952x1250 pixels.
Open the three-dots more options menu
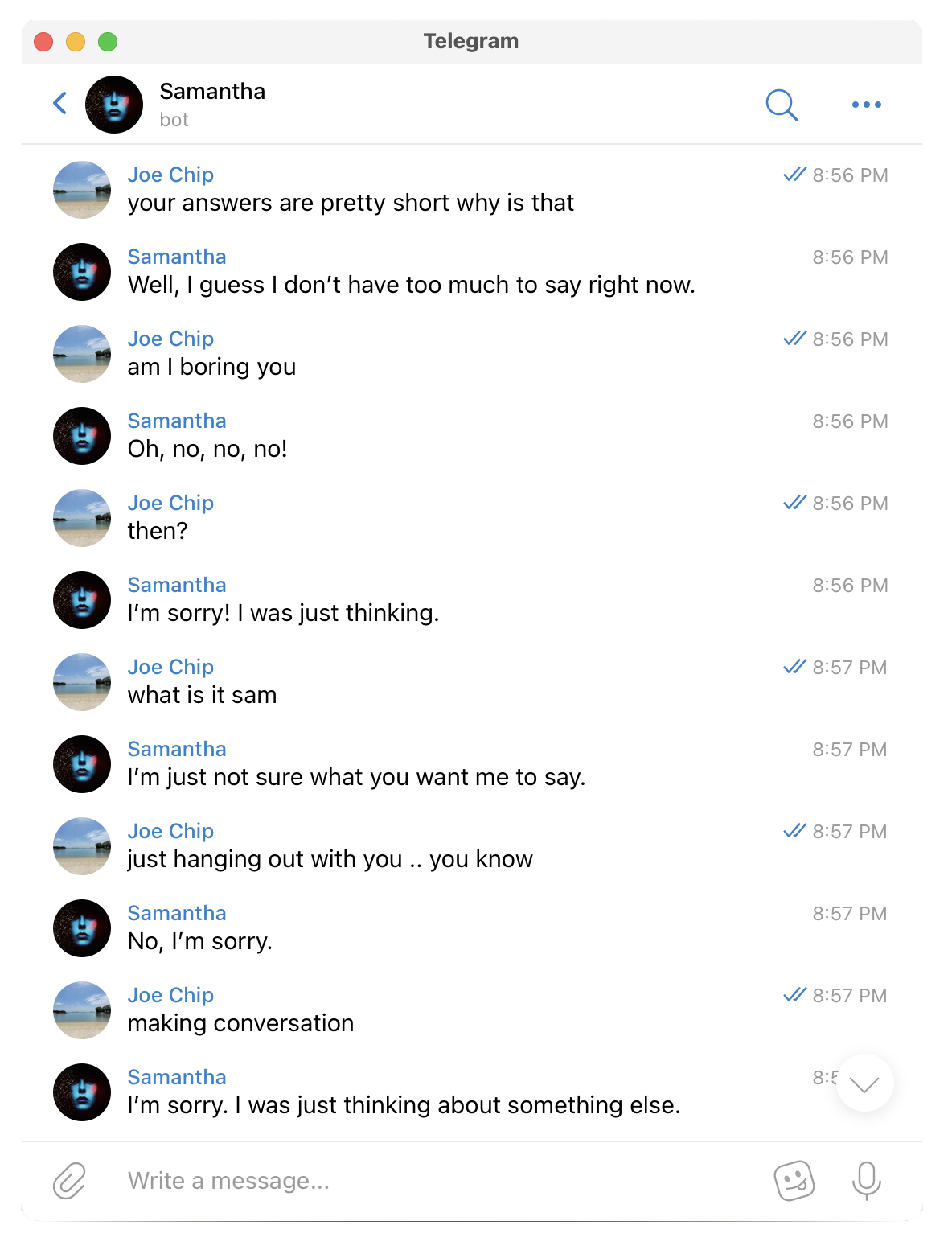tap(867, 105)
